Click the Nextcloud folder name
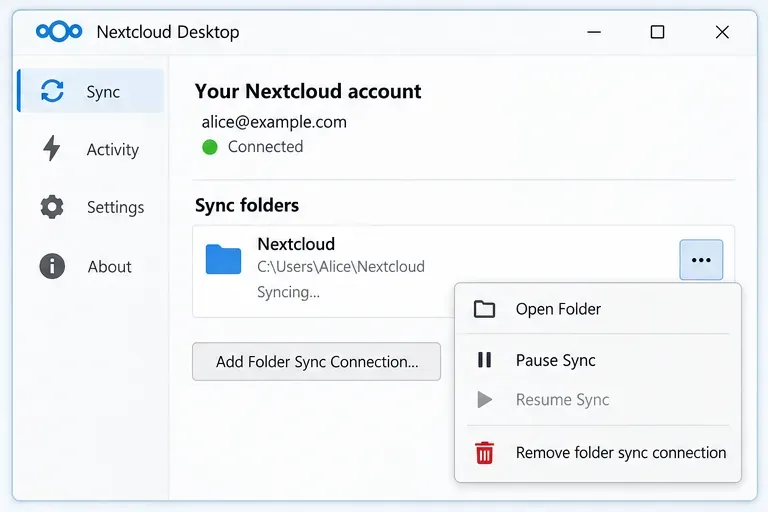Screen dimensions: 768x512 (x=296, y=244)
